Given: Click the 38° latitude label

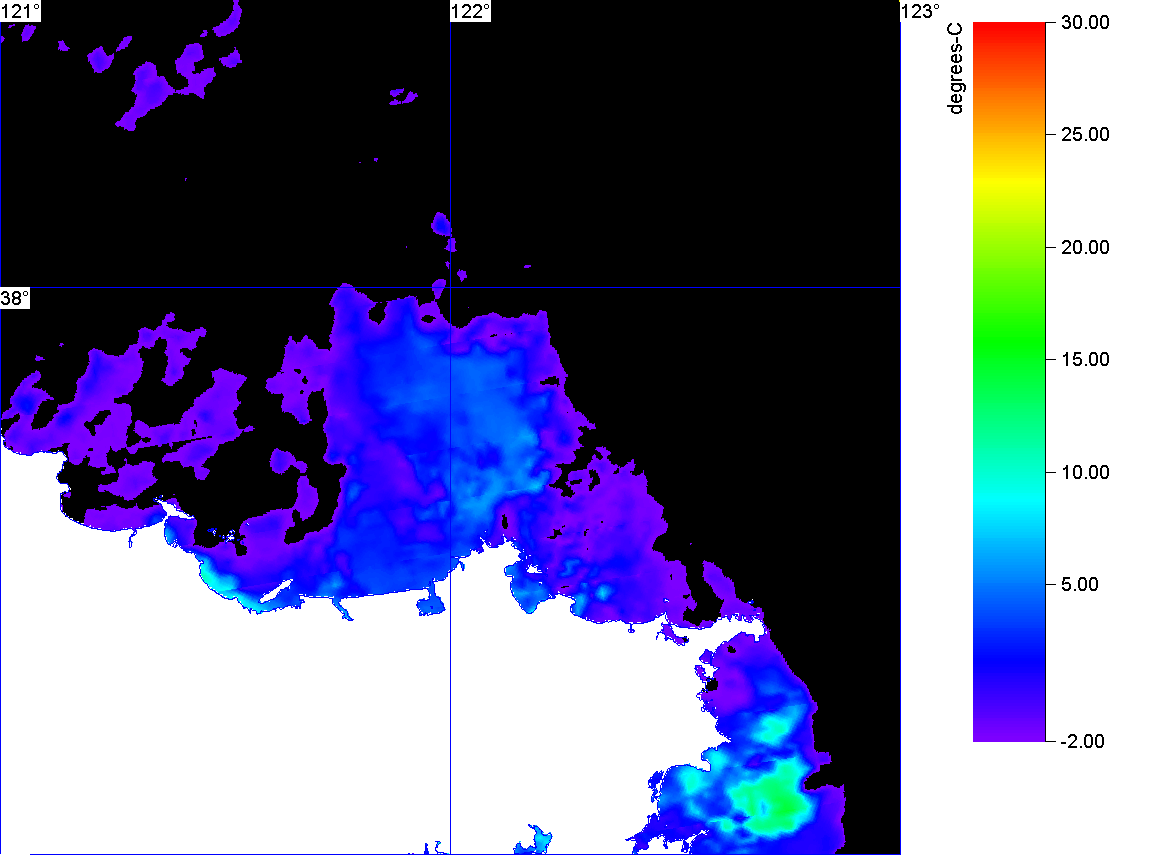Looking at the screenshot, I should point(15,298).
